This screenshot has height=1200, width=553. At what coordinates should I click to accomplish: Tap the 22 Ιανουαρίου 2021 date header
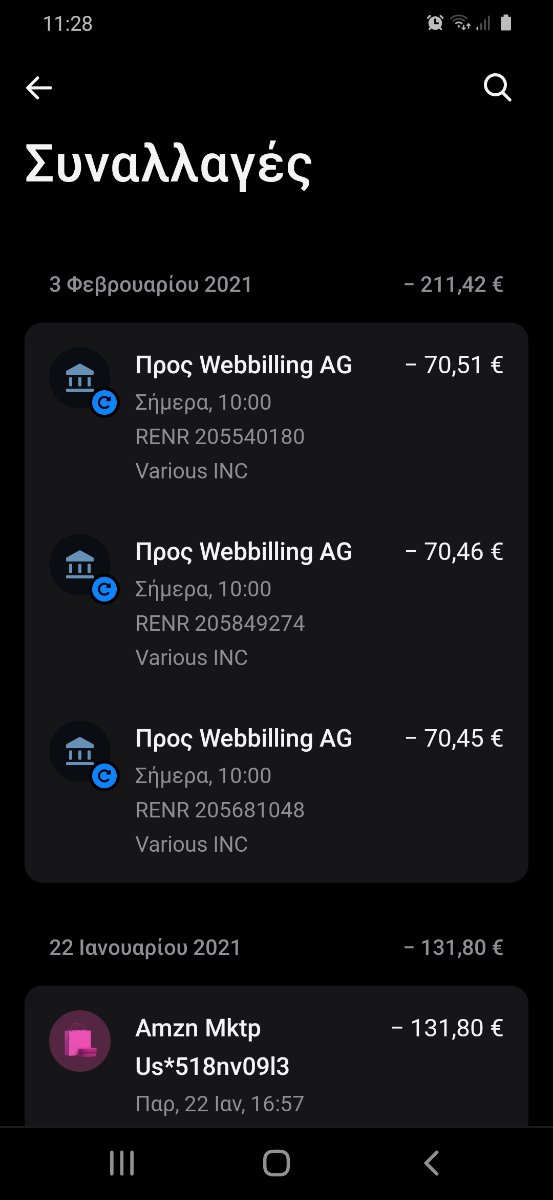tap(145, 947)
